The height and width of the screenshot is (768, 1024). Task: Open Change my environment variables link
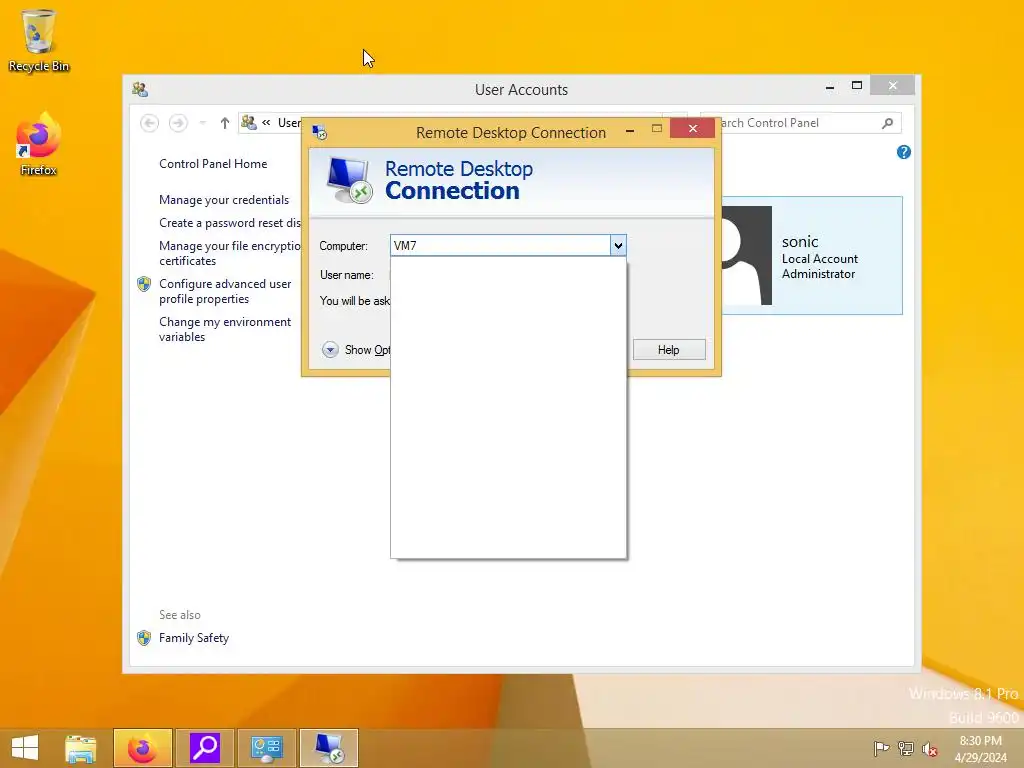point(225,329)
